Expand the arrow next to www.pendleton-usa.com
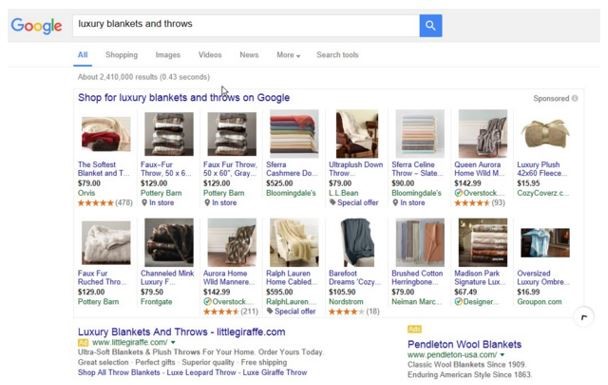The image size is (608, 385). (502, 355)
